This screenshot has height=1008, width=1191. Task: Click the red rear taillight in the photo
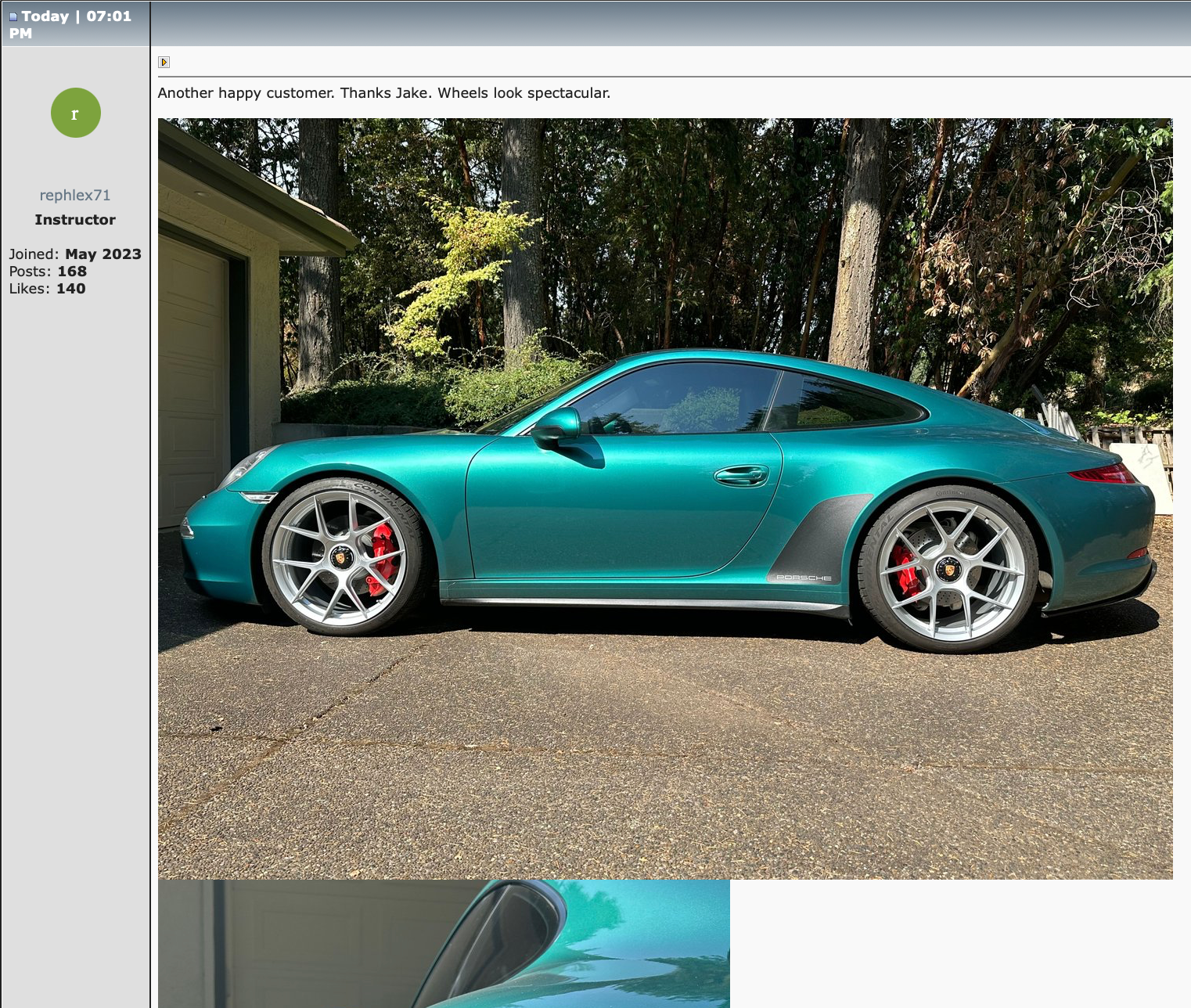tap(1103, 473)
